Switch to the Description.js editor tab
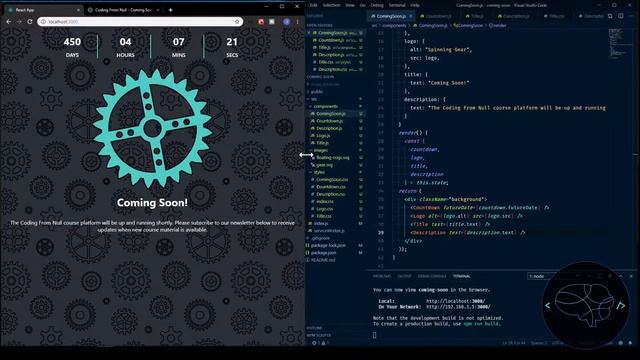Viewport: 640px width, 360px height. pos(515,16)
